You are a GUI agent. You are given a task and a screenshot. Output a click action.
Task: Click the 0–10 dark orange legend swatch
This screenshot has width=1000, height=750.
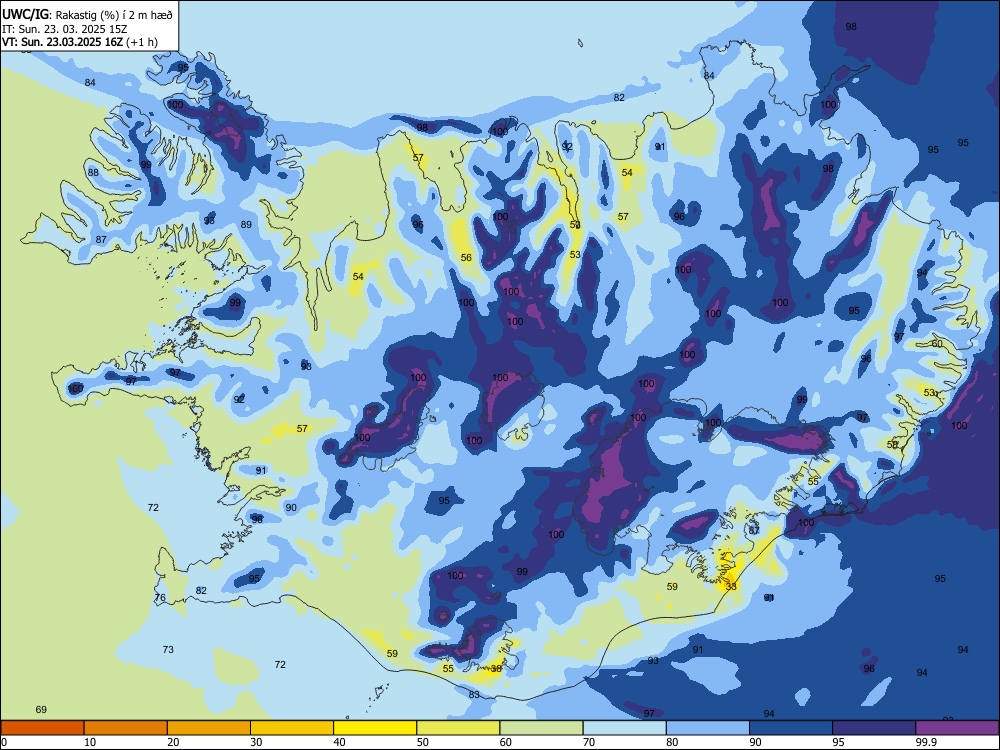pyautogui.click(x=42, y=728)
